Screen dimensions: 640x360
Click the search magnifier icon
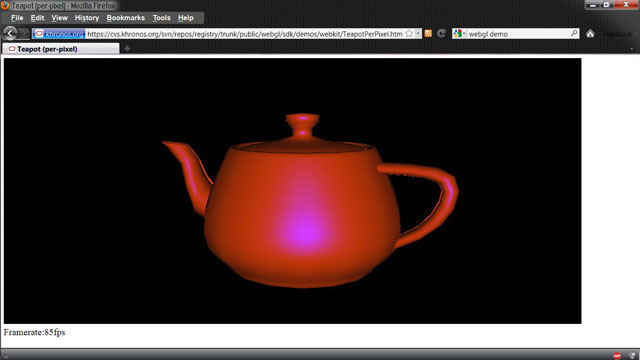tap(574, 33)
